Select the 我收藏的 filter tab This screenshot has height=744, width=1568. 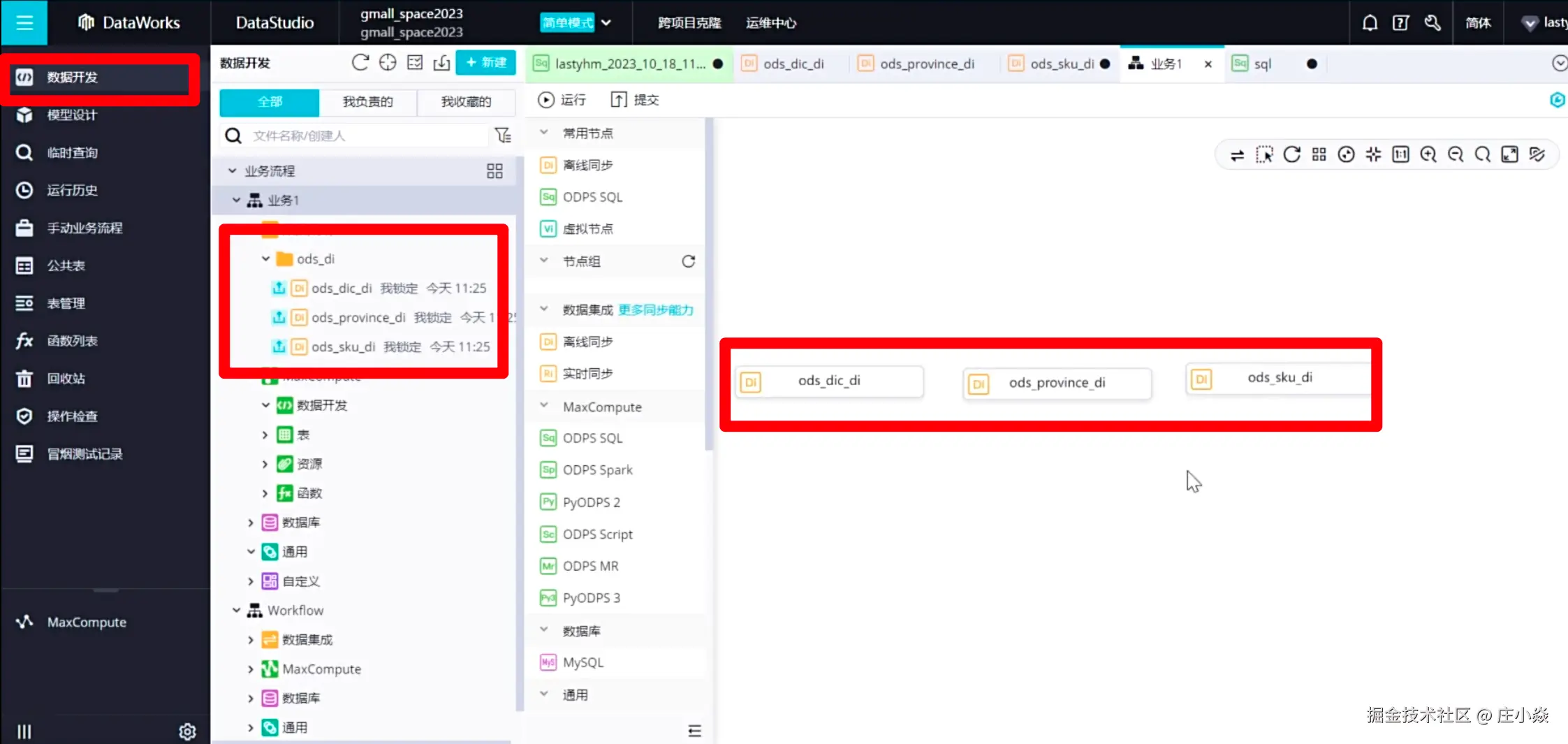point(467,102)
